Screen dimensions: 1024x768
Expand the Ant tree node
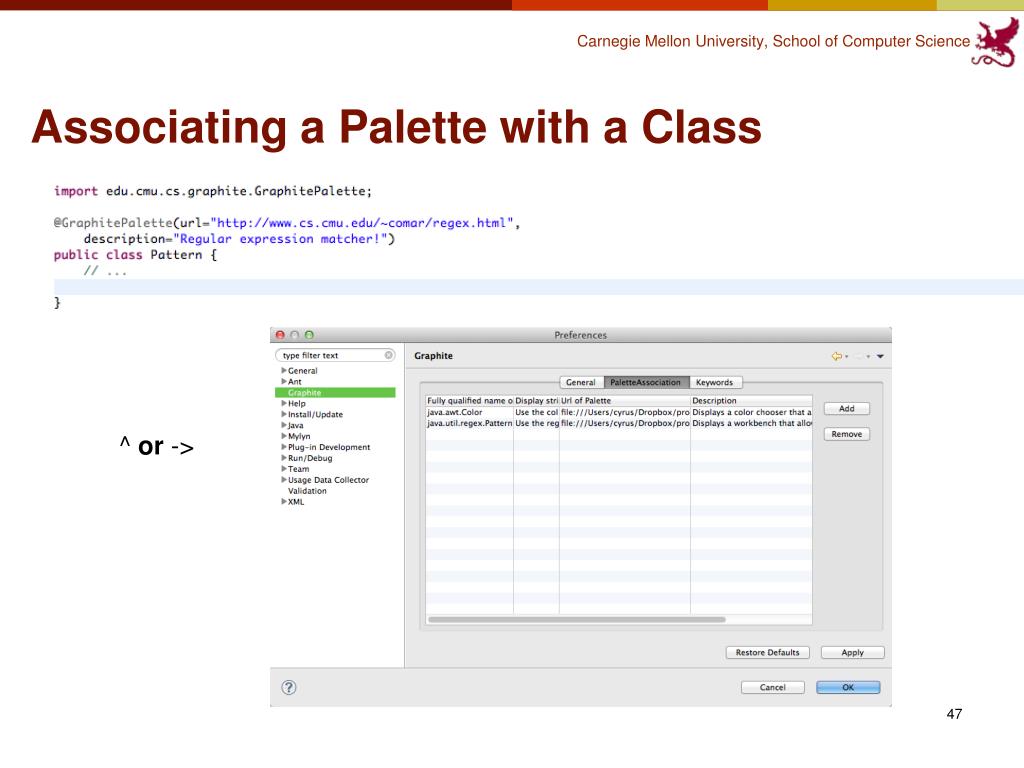pyautogui.click(x=284, y=381)
